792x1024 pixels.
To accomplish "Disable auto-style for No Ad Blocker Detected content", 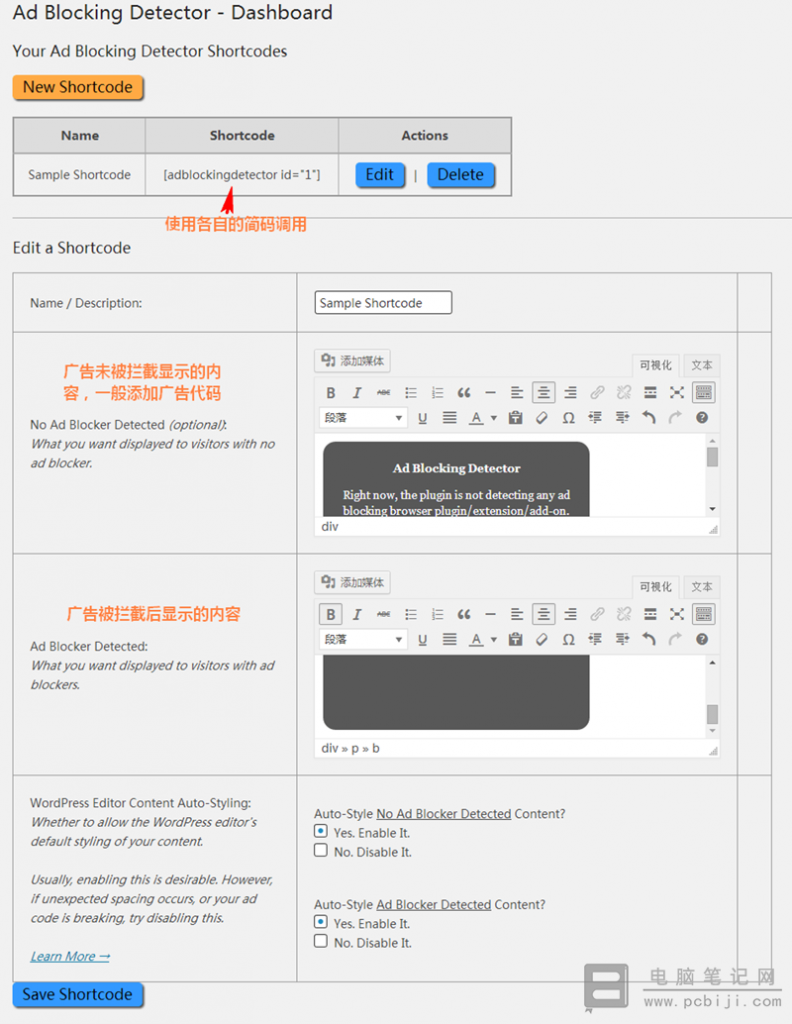I will tap(321, 850).
